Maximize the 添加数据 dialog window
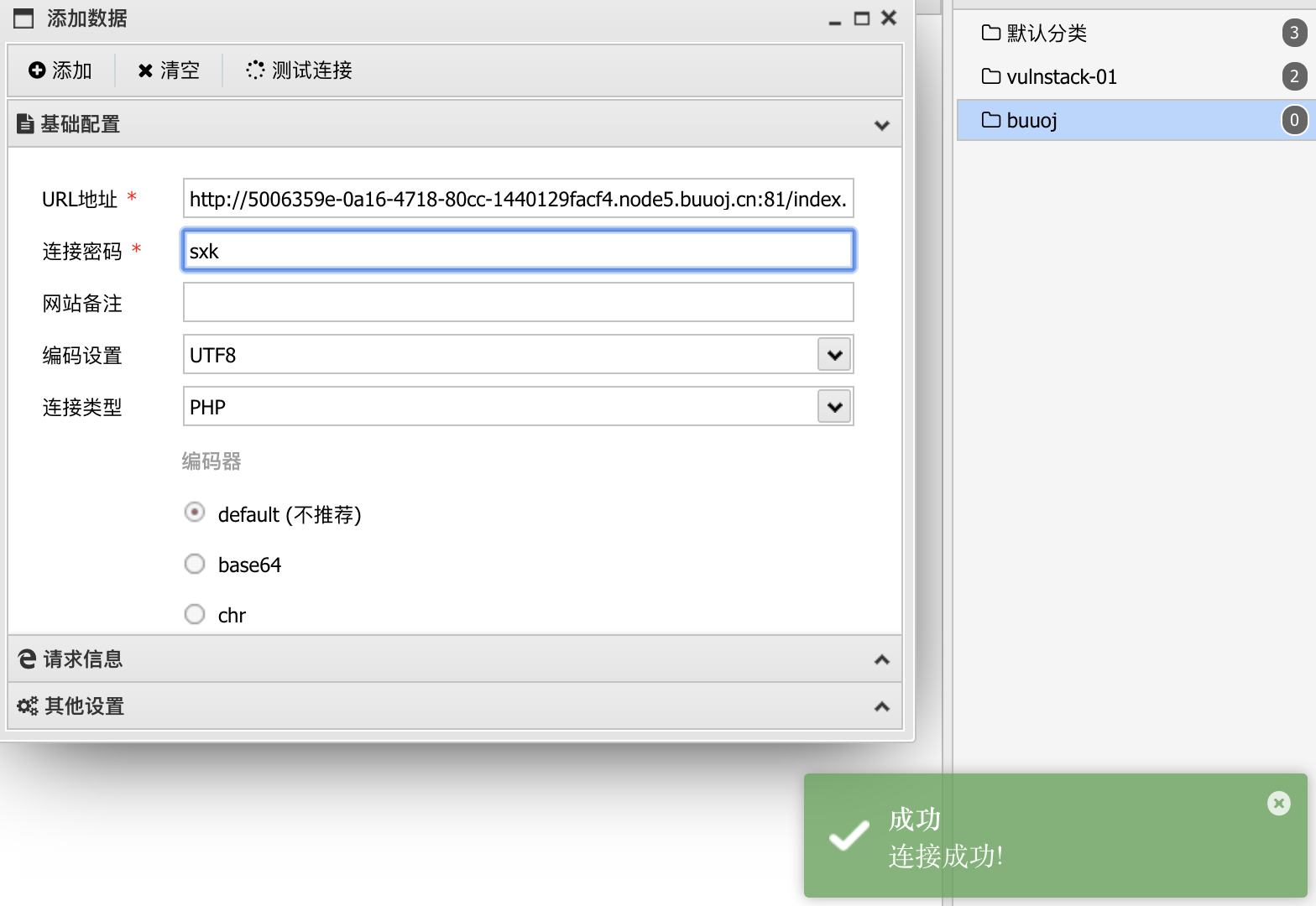The height and width of the screenshot is (906, 1316). point(862,18)
